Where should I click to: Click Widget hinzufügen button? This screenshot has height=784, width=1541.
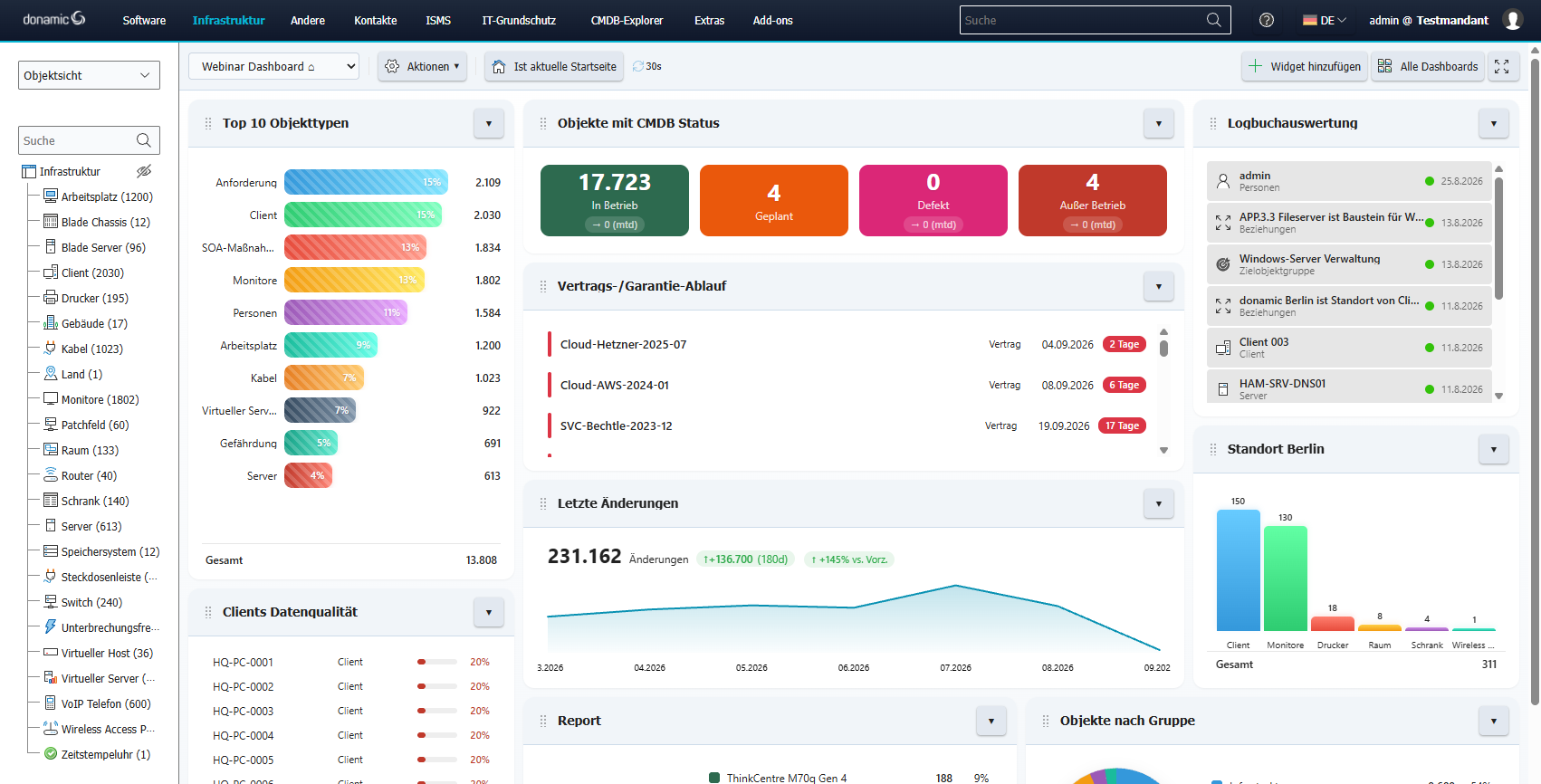coord(1305,66)
